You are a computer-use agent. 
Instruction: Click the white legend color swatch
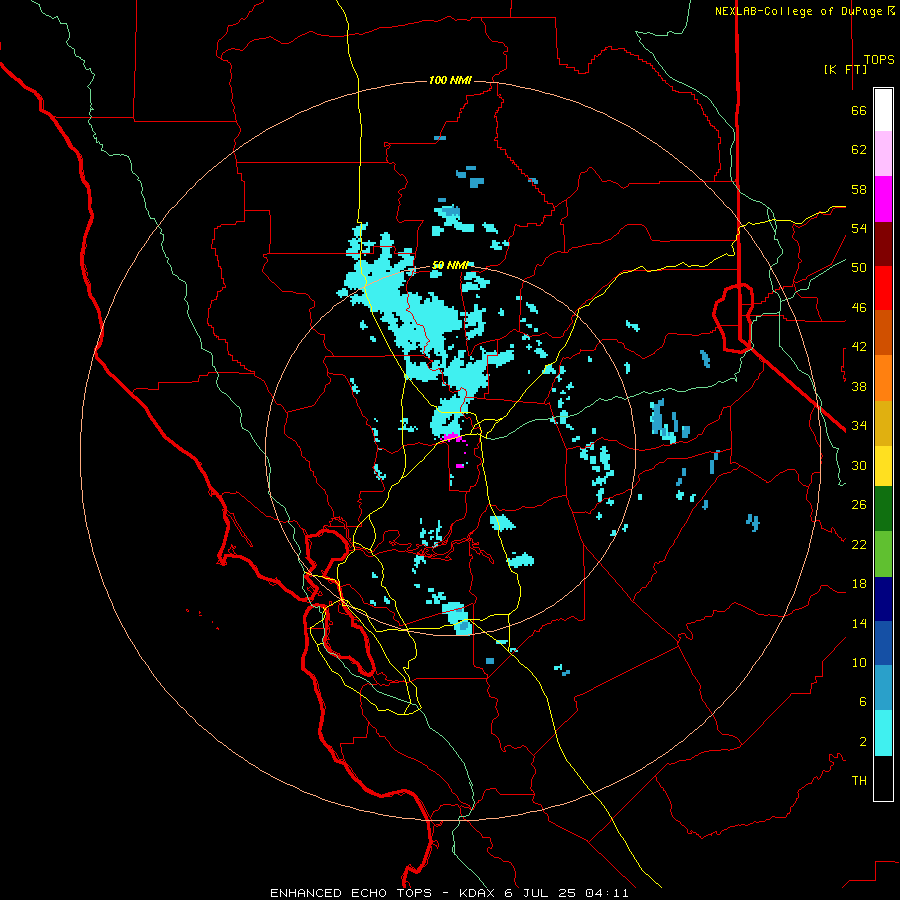[x=883, y=110]
